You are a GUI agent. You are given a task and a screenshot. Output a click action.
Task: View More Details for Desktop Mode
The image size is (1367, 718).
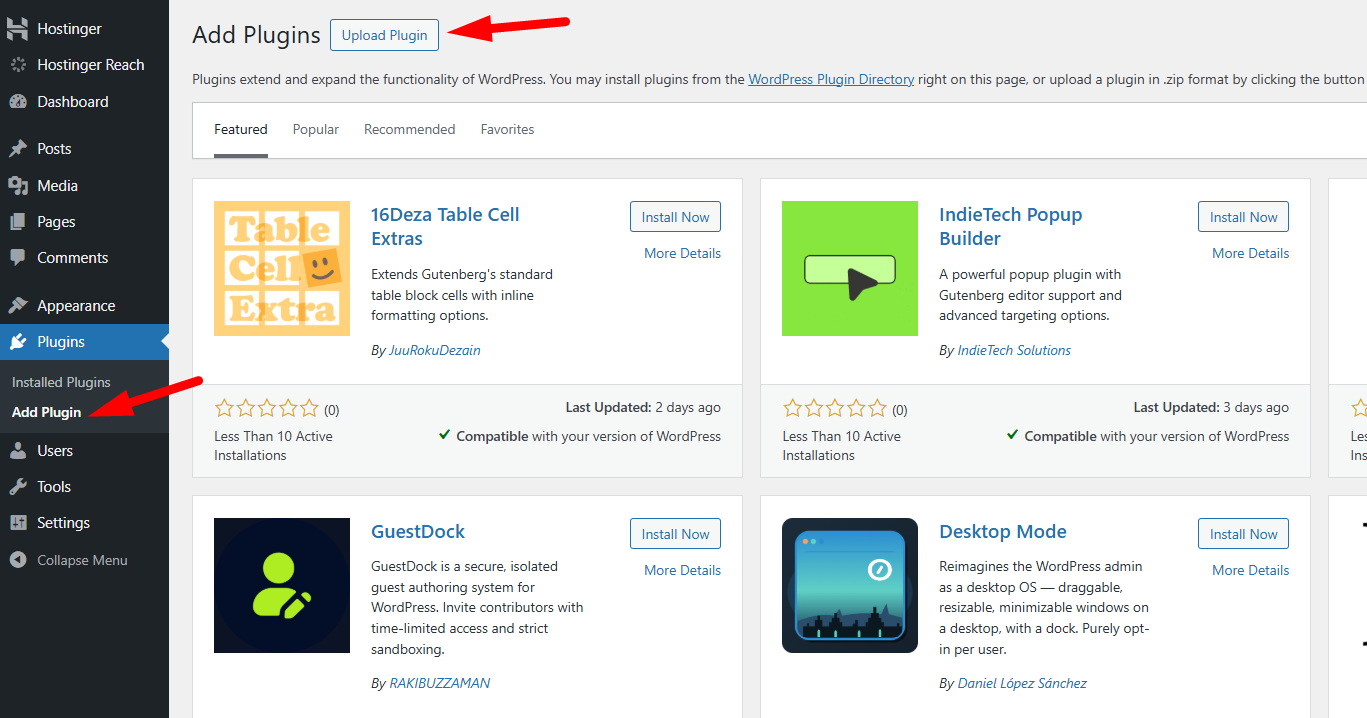point(1250,571)
